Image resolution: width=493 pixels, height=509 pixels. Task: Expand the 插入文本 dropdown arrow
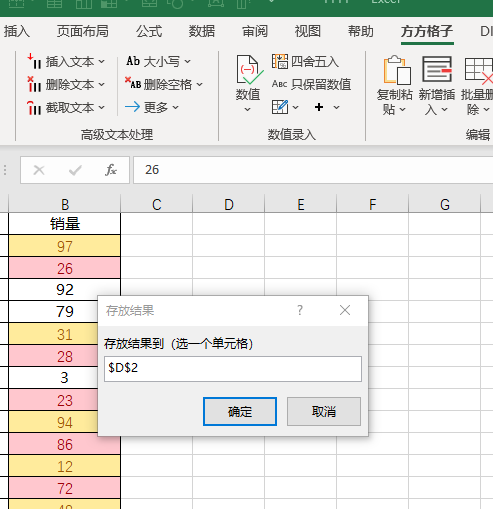tap(102, 62)
